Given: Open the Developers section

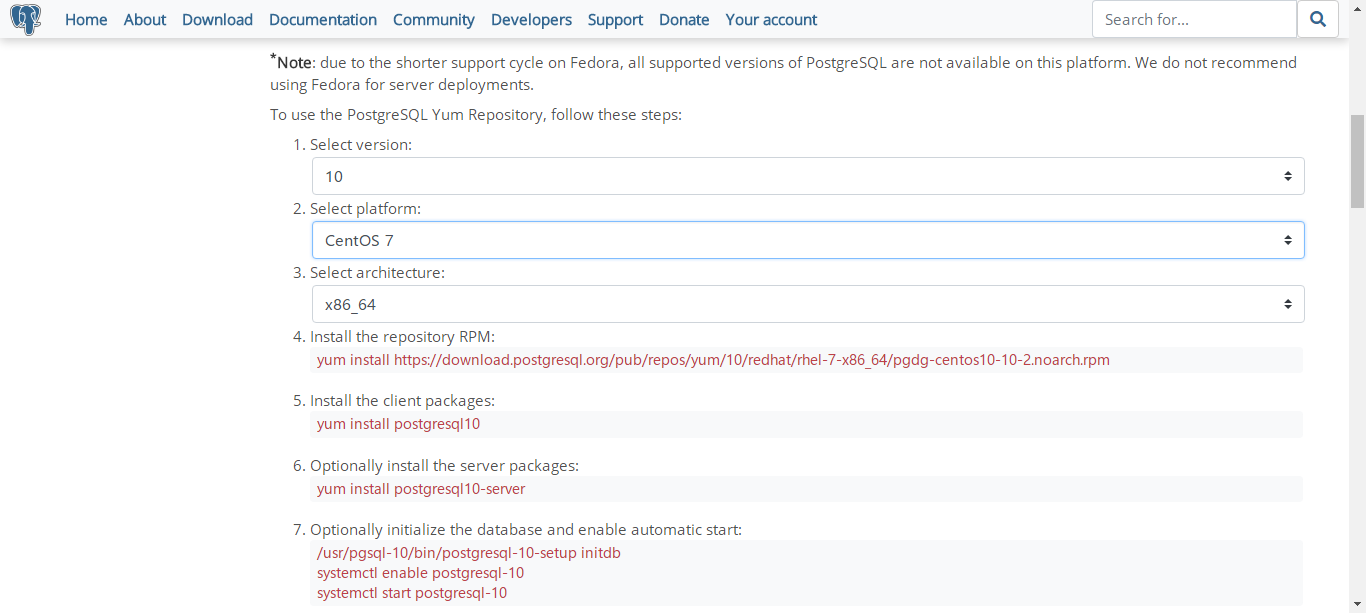Looking at the screenshot, I should [532, 20].
